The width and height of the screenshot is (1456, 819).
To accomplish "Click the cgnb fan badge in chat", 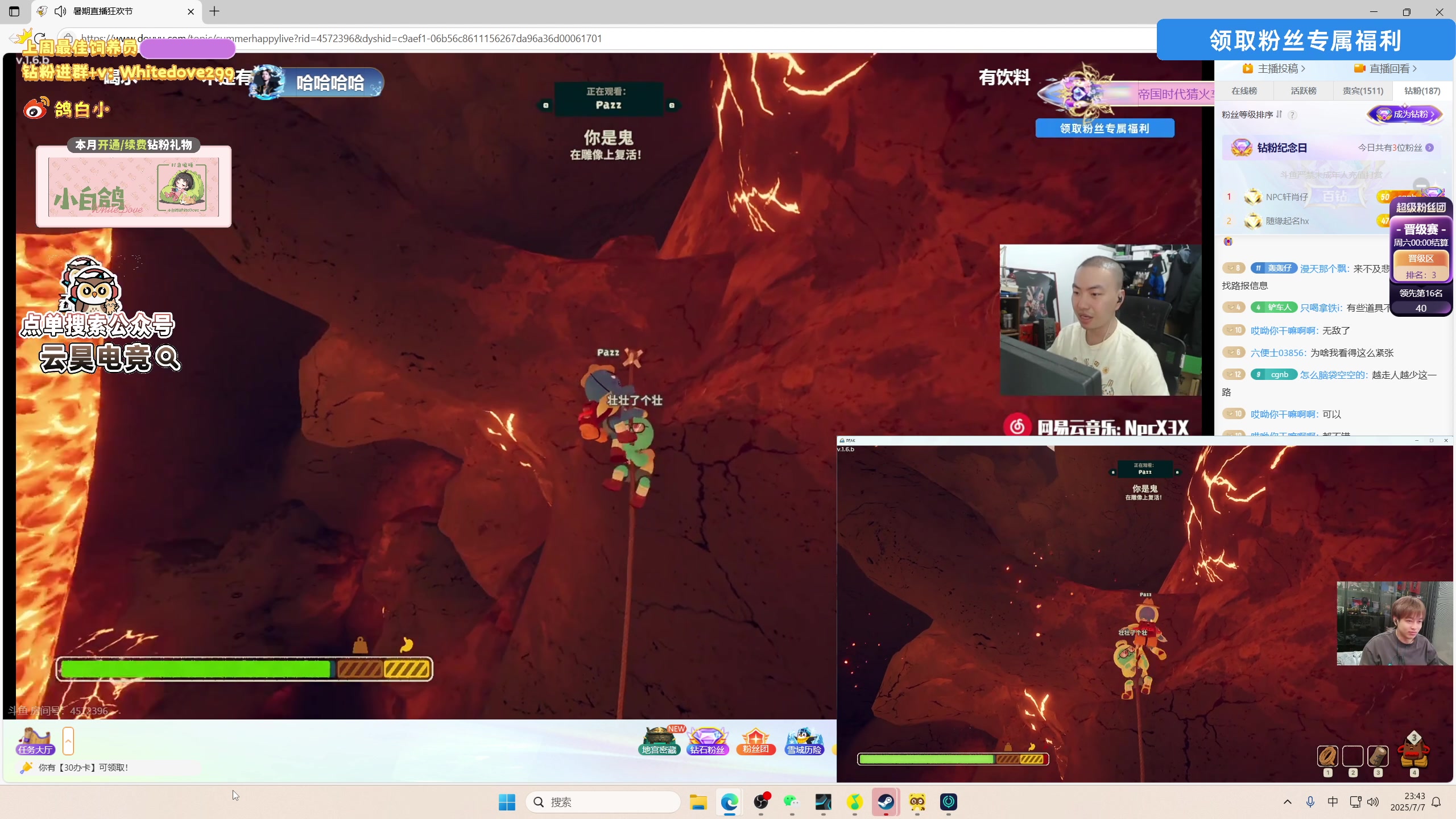I will pyautogui.click(x=1274, y=374).
